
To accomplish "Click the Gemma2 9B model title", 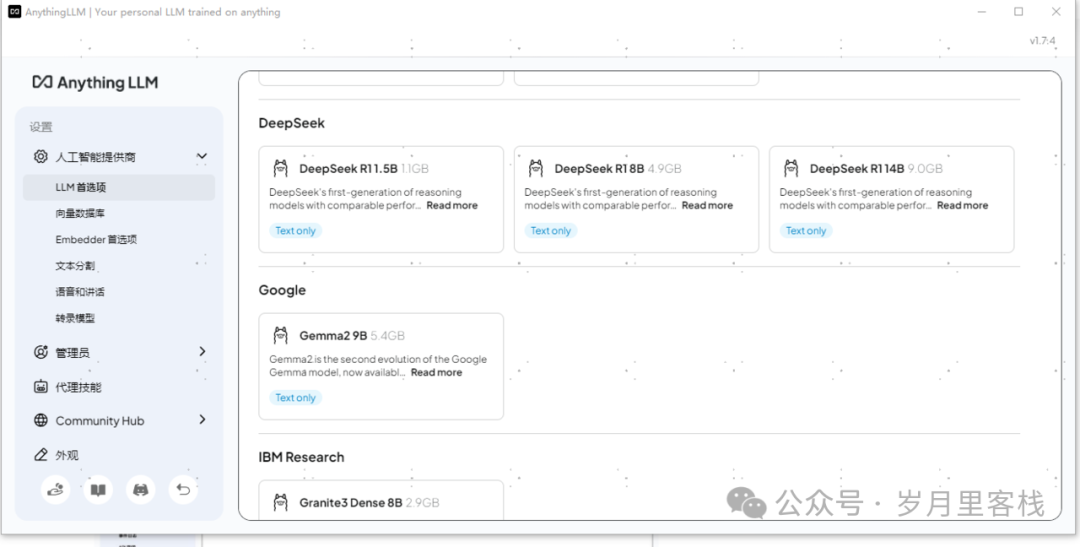I will click(333, 336).
